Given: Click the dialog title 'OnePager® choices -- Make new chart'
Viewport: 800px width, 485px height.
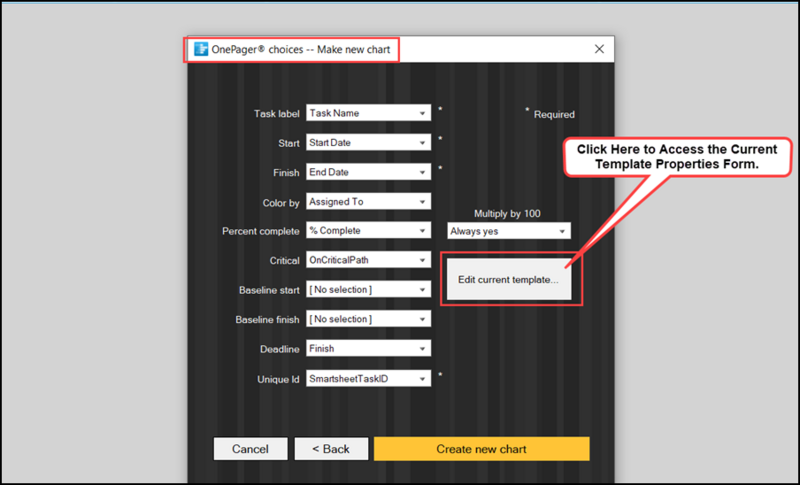Looking at the screenshot, I should coord(301,49).
